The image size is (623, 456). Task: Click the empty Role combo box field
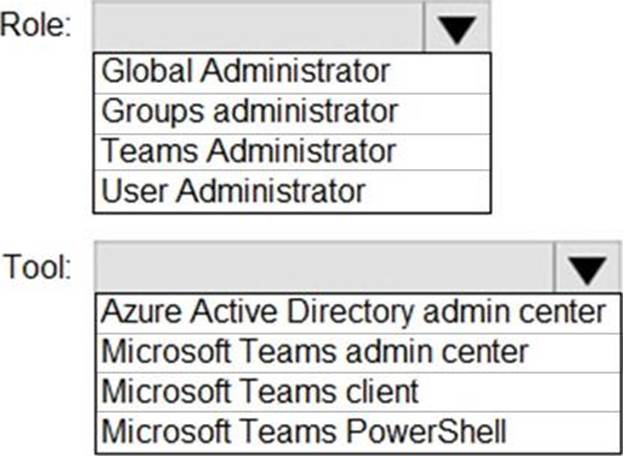click(x=258, y=26)
